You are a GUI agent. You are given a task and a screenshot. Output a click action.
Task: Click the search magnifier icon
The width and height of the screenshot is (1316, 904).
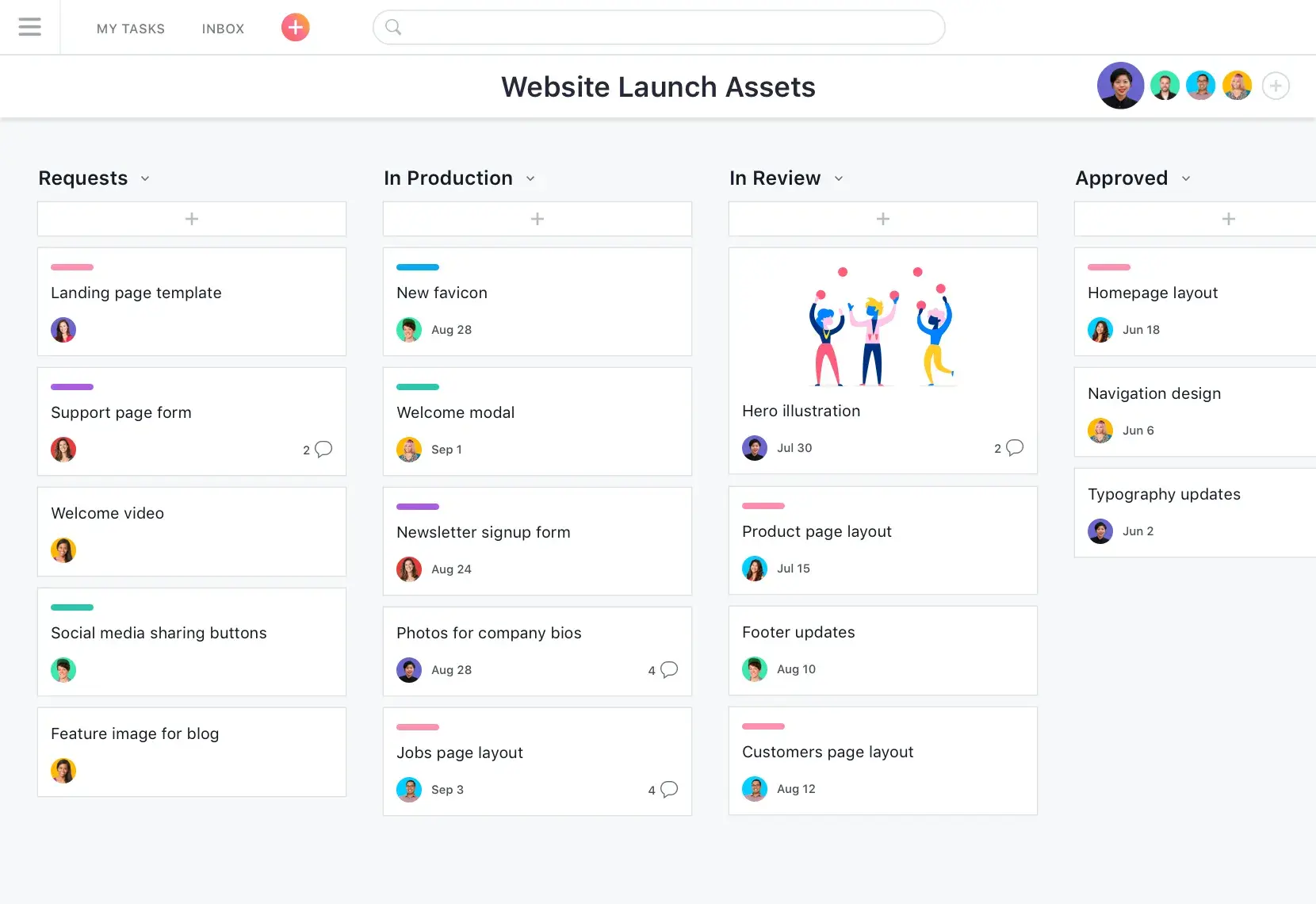coord(393,28)
